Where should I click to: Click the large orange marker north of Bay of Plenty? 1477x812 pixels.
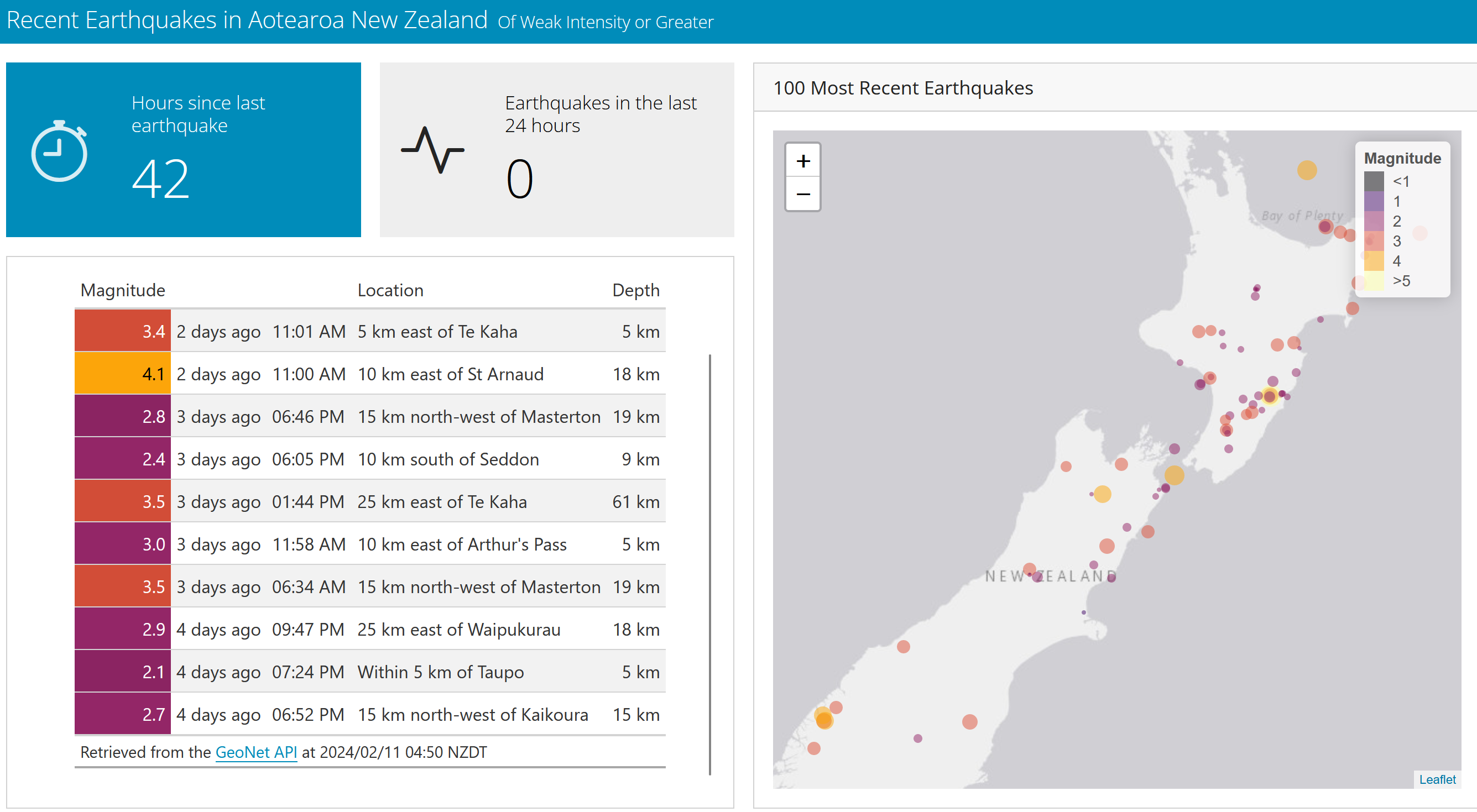[x=1307, y=170]
